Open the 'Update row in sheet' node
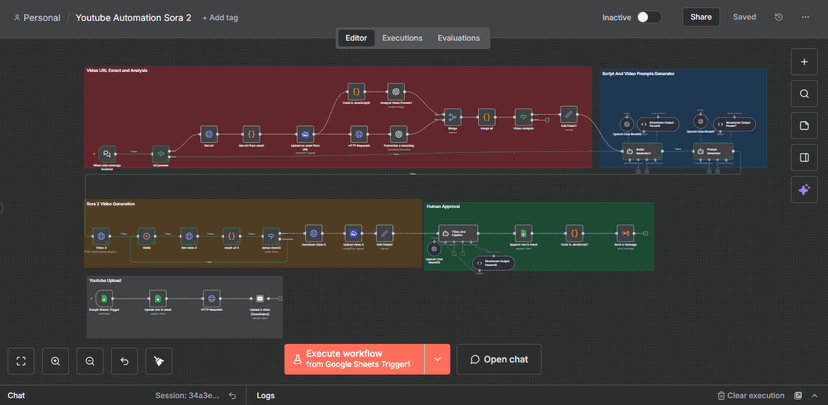The image size is (828, 405). click(157, 298)
